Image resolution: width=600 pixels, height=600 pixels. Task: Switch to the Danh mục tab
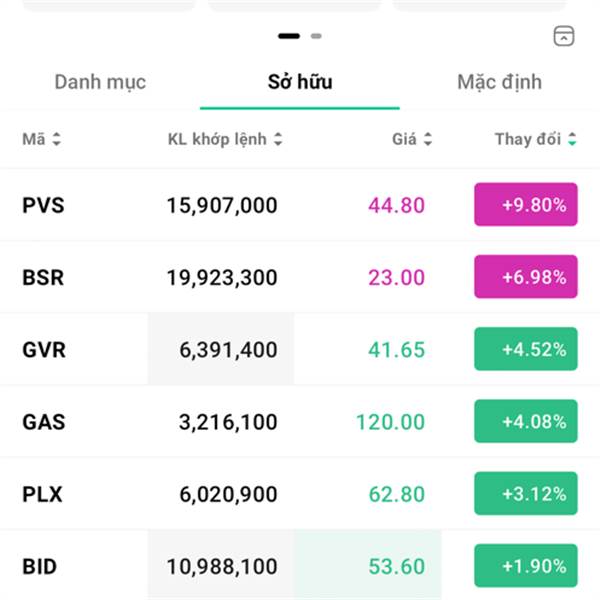[100, 82]
